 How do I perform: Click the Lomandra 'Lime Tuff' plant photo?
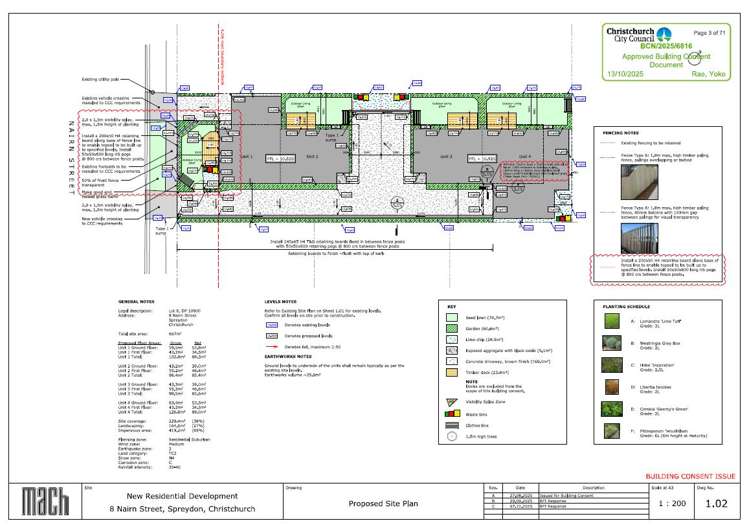[614, 322]
